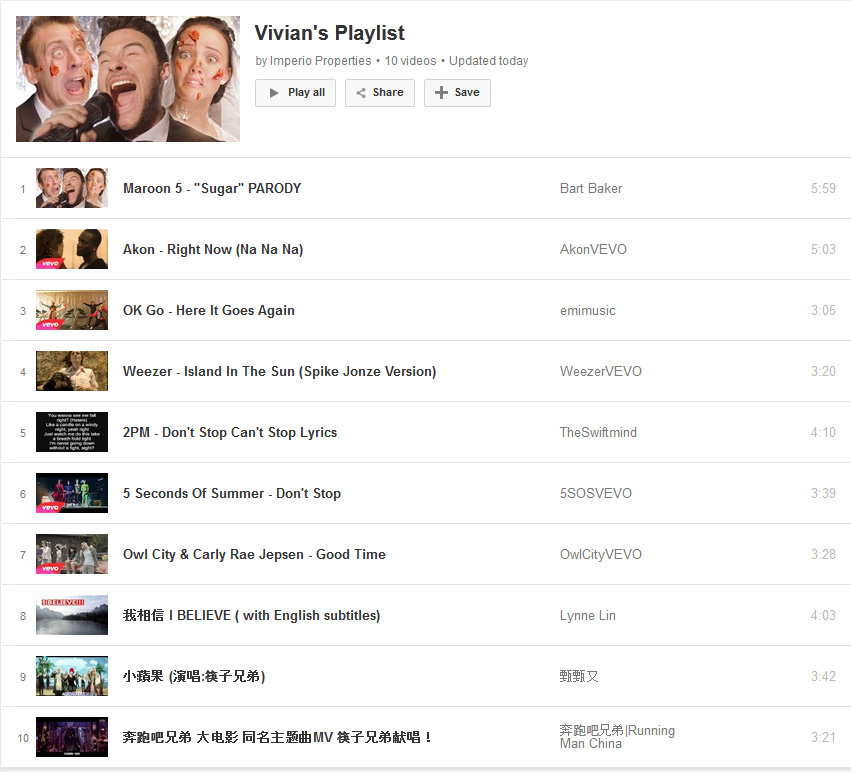851x772 pixels.
Task: Play 奔跑吧兄弟 大电影 video title
Action: 277,737
